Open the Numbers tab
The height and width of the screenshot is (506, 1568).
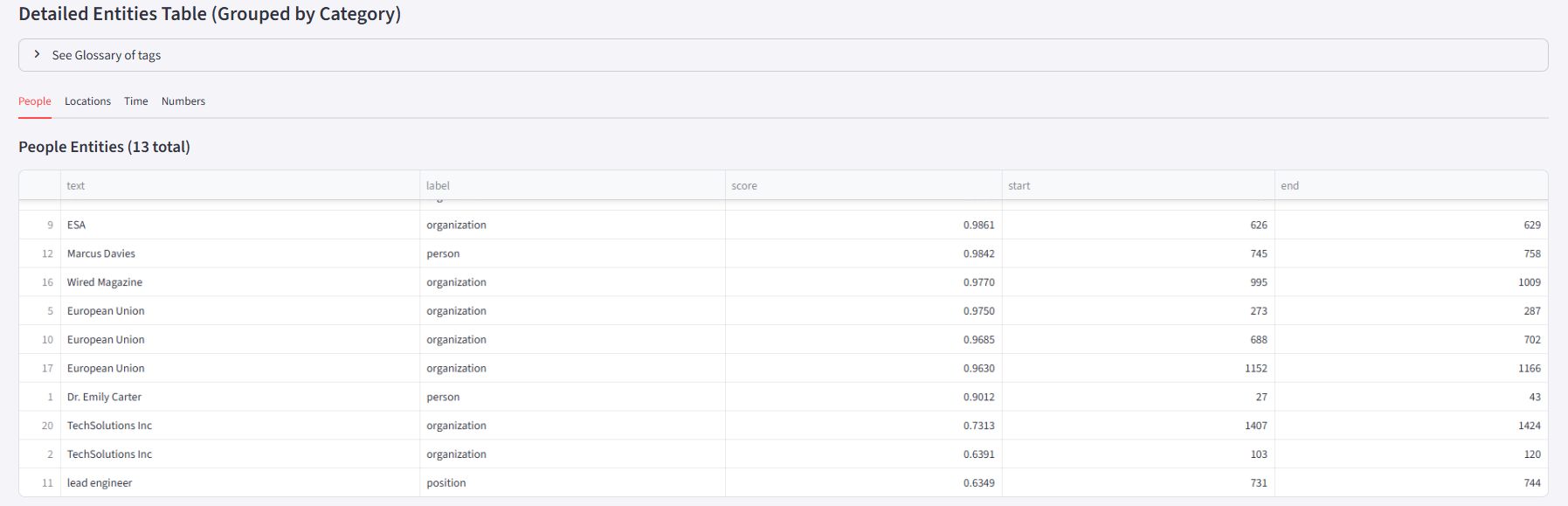(183, 101)
